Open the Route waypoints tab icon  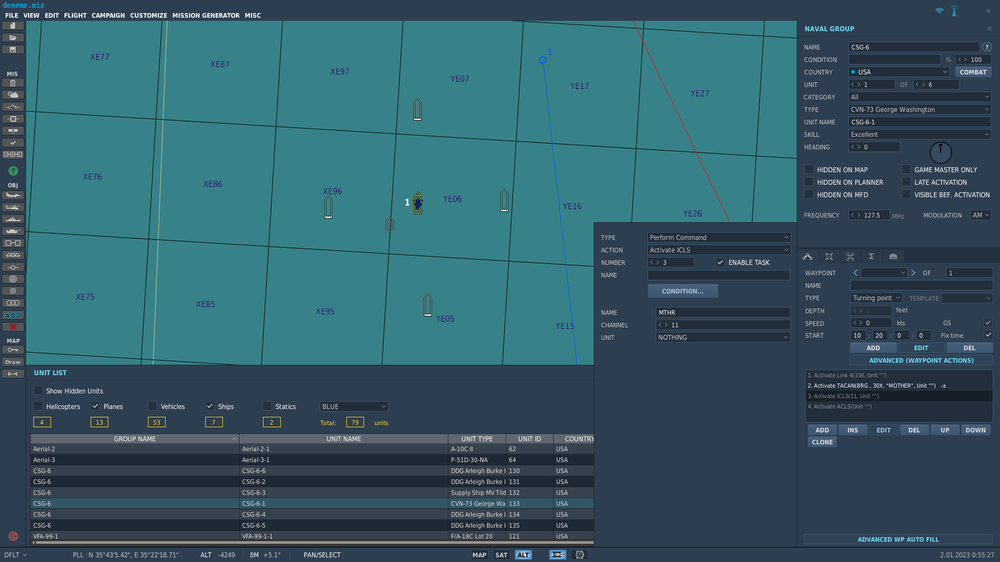(x=808, y=257)
